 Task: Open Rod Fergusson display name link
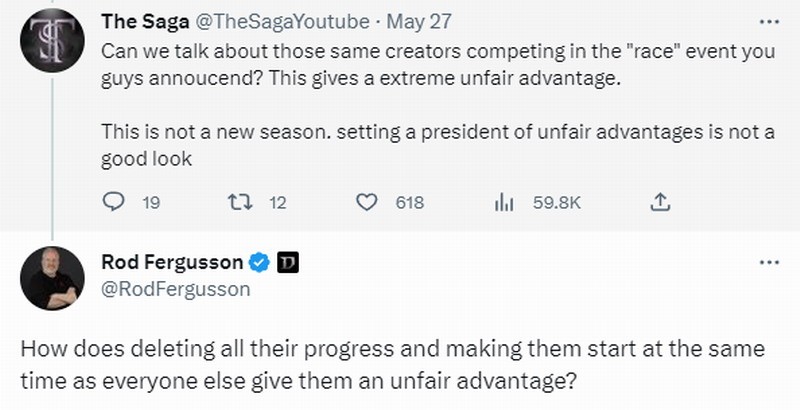coord(172,262)
